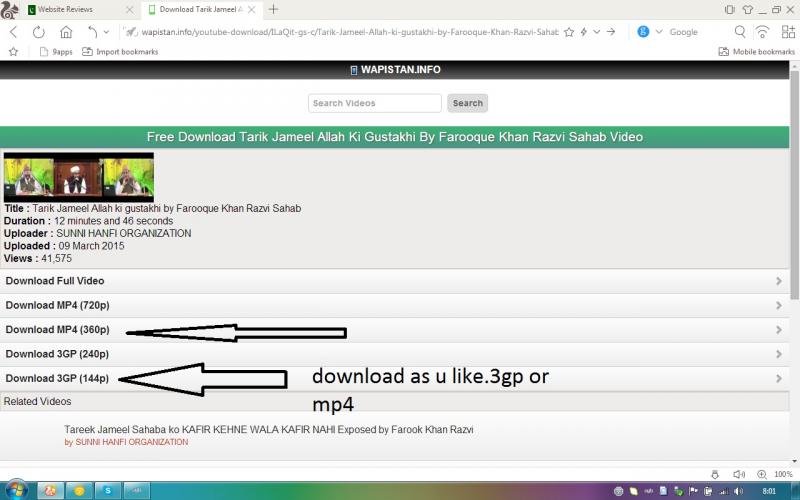Viewport: 800px width, 500px height.
Task: Click the Search Videos input field
Action: tap(374, 103)
